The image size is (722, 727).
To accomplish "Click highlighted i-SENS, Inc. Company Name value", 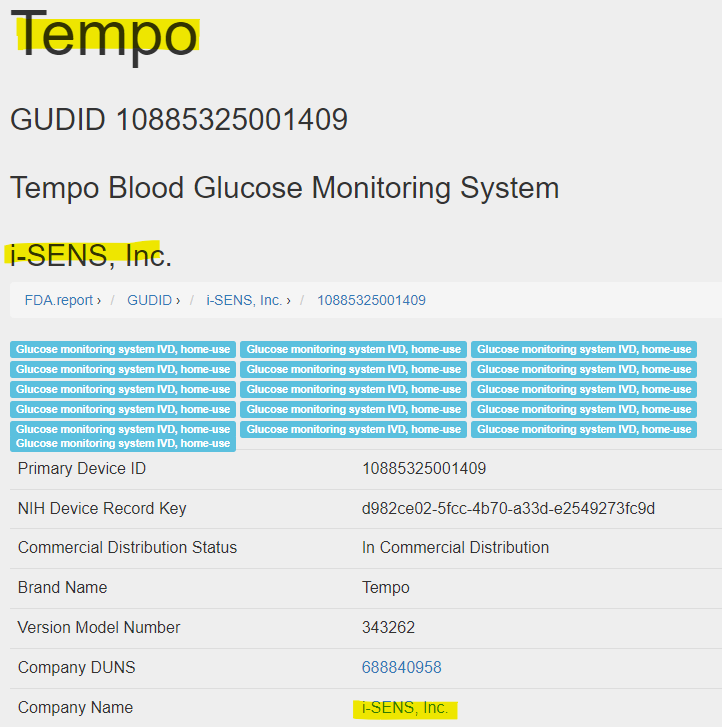I will point(405,708).
